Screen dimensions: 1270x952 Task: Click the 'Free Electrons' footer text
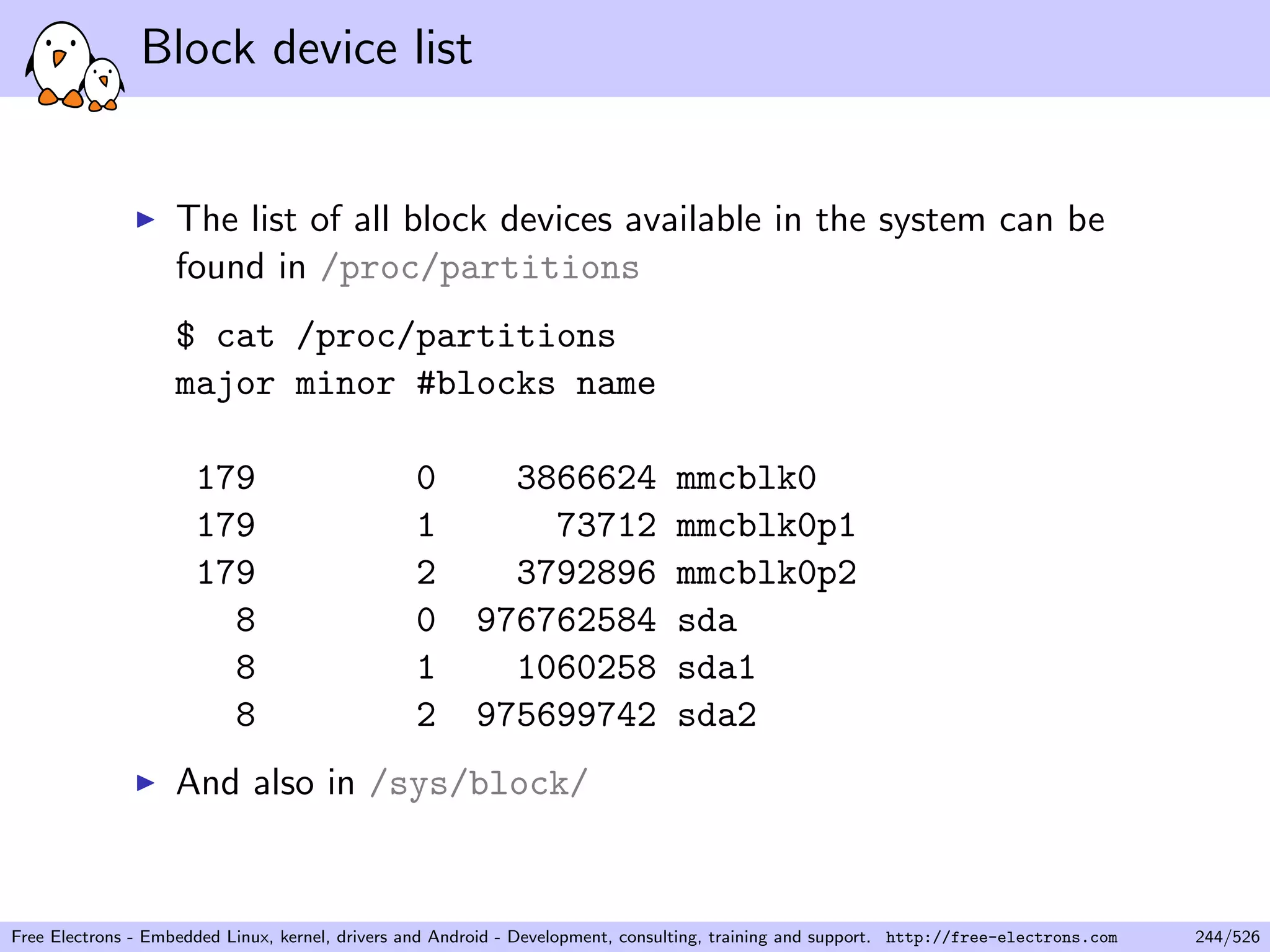(x=66, y=937)
